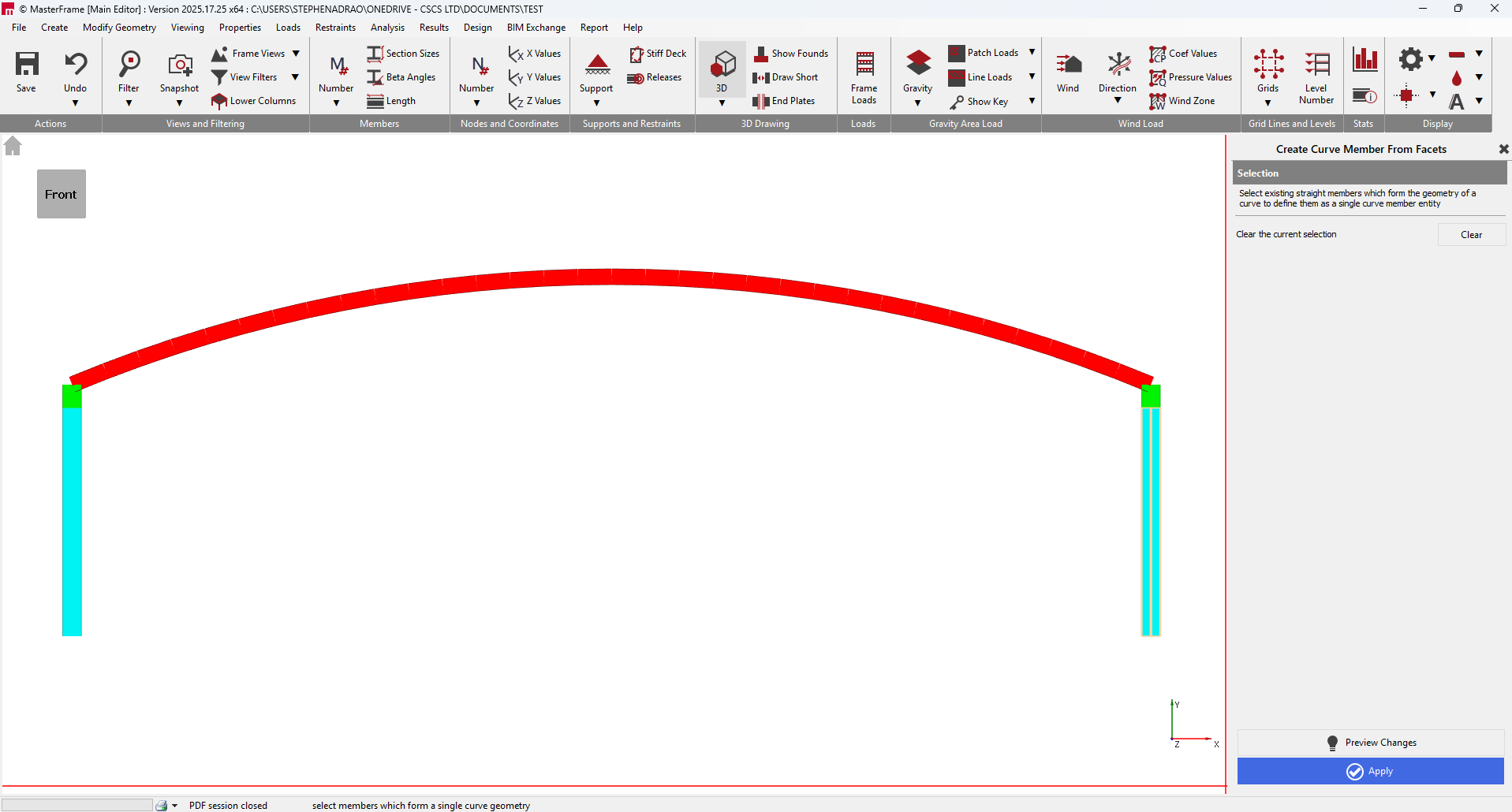Open the Modify Geometry menu

(x=119, y=28)
